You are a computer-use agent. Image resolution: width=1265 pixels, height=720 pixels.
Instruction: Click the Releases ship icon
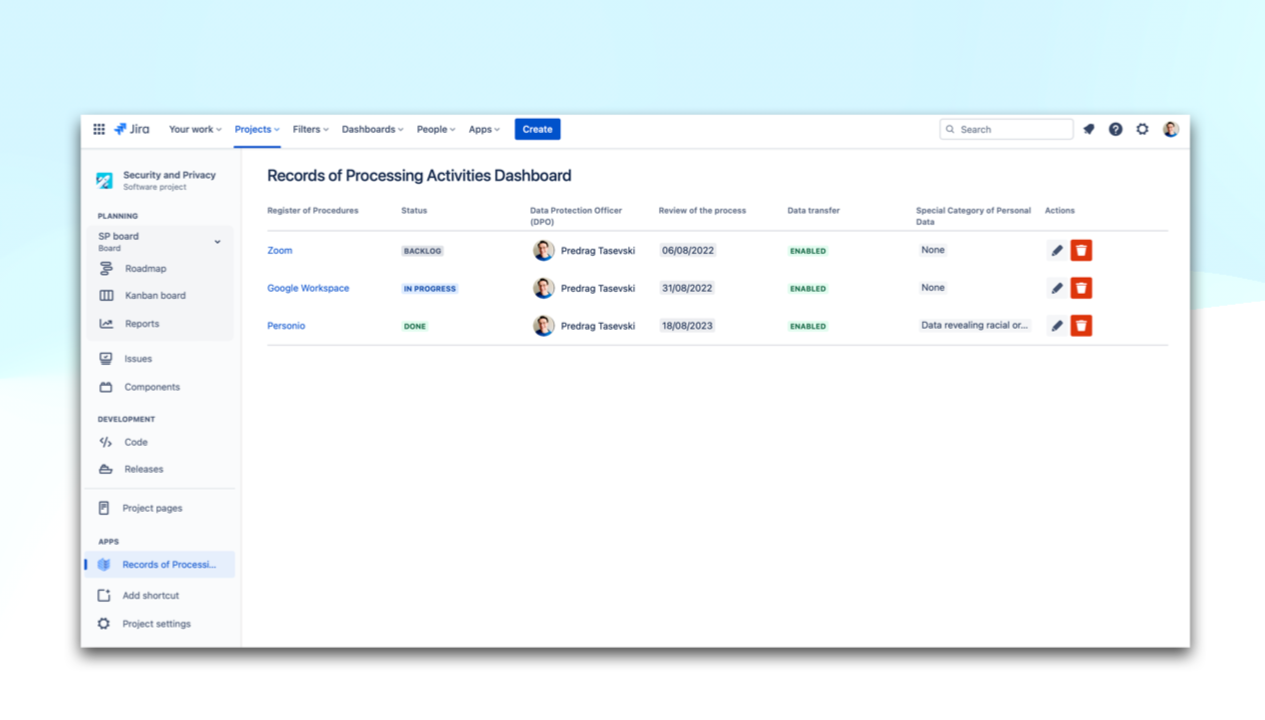(106, 469)
